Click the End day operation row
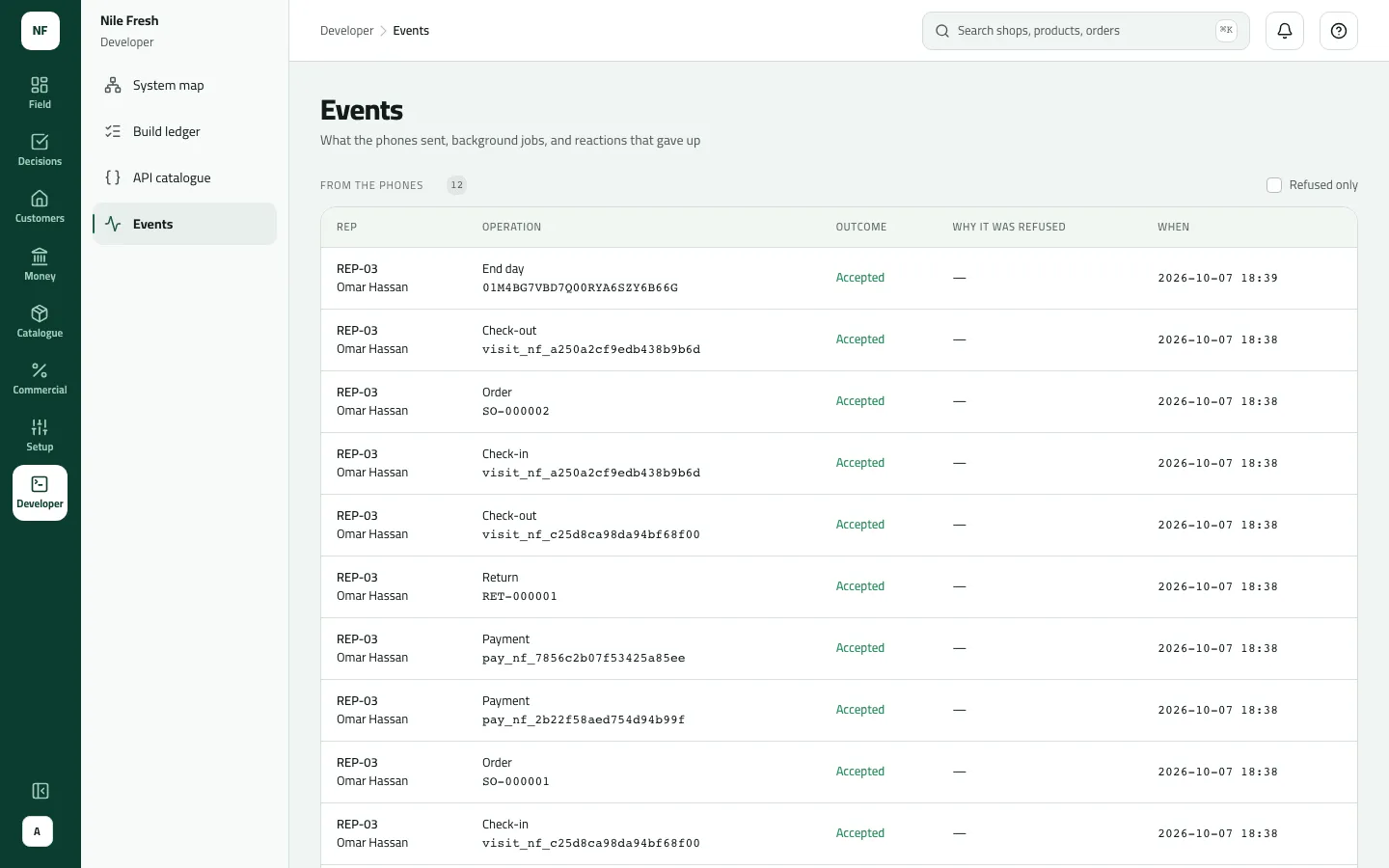This screenshot has width=1389, height=868. pyautogui.click(x=839, y=278)
